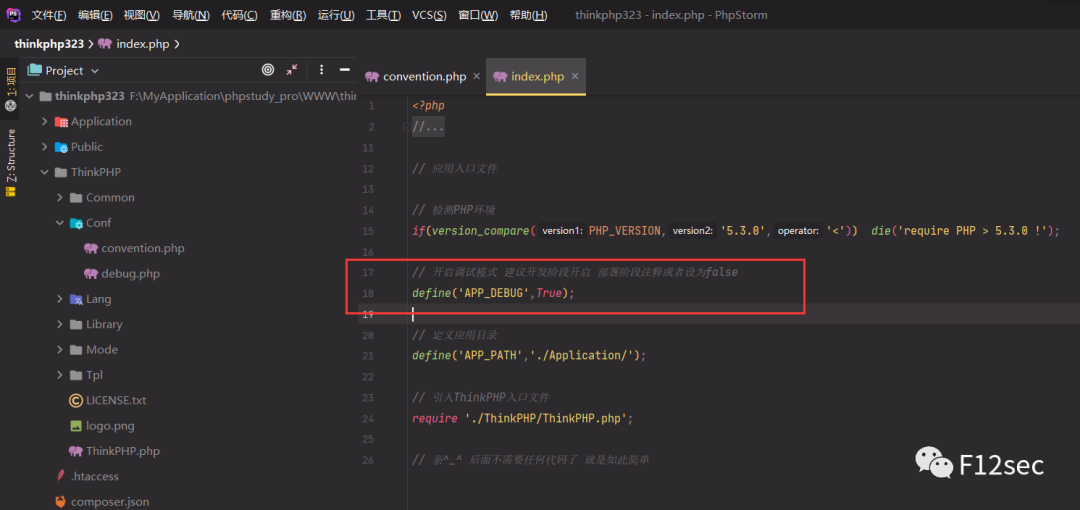Open the 编辑(E) menu
This screenshot has height=510, width=1080.
click(96, 15)
